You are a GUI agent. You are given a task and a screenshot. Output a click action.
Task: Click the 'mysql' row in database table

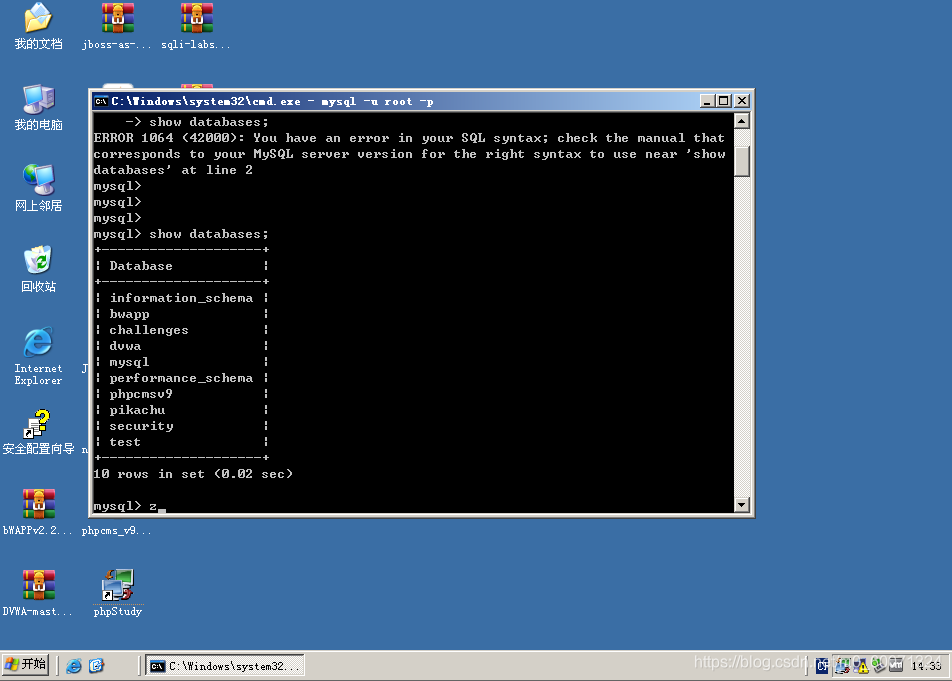[x=181, y=362]
